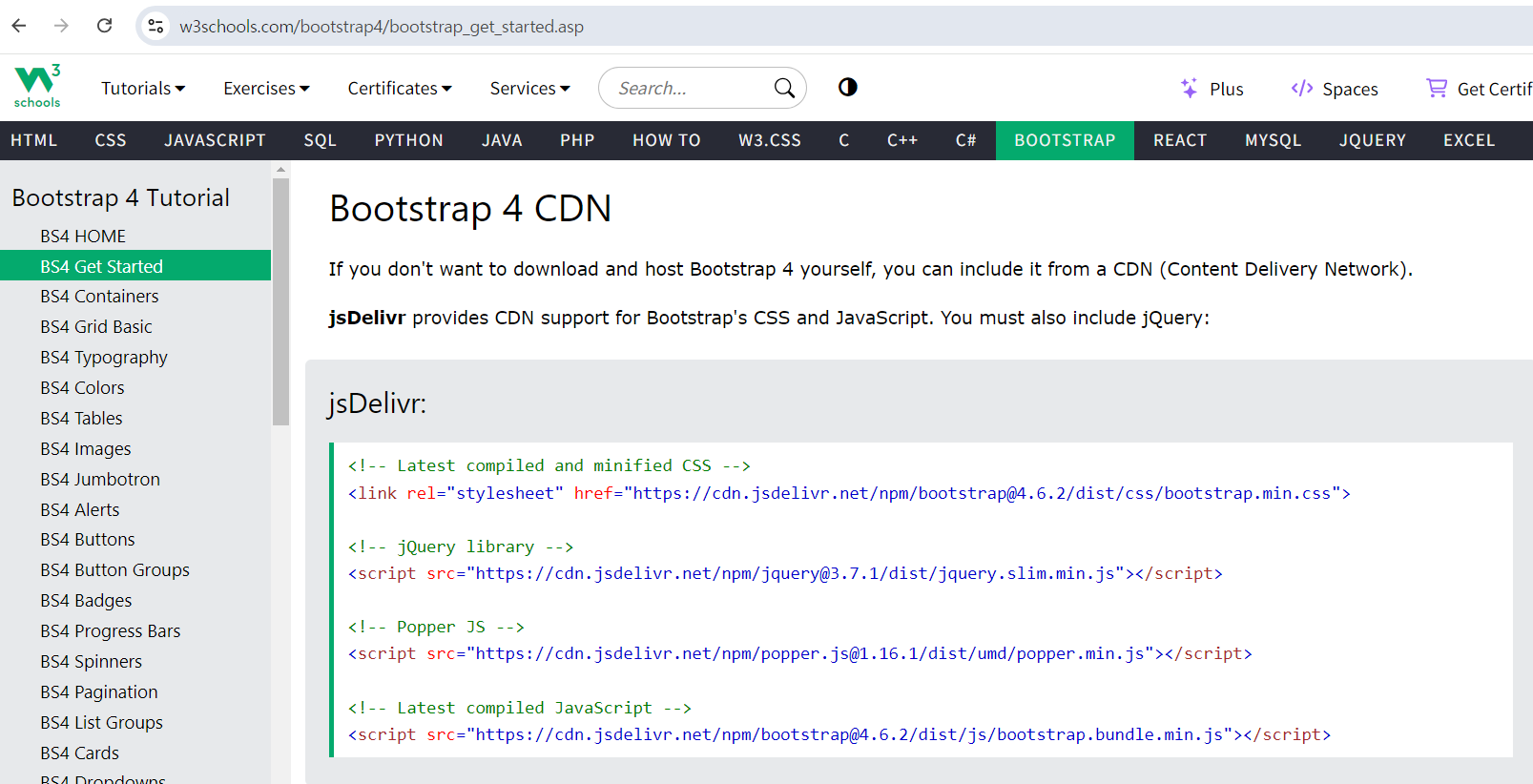Open BS4 Cards sidebar link
This screenshot has width=1533, height=784.
click(135, 753)
